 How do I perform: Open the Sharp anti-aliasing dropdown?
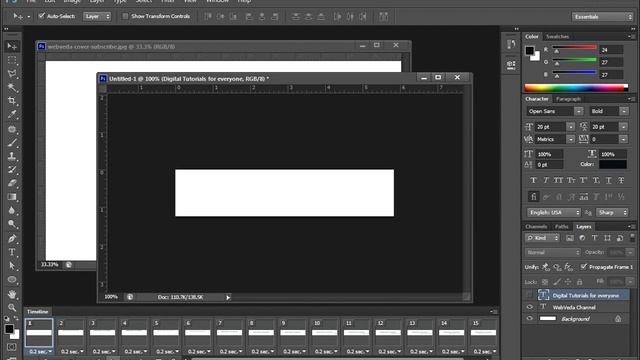tap(612, 213)
